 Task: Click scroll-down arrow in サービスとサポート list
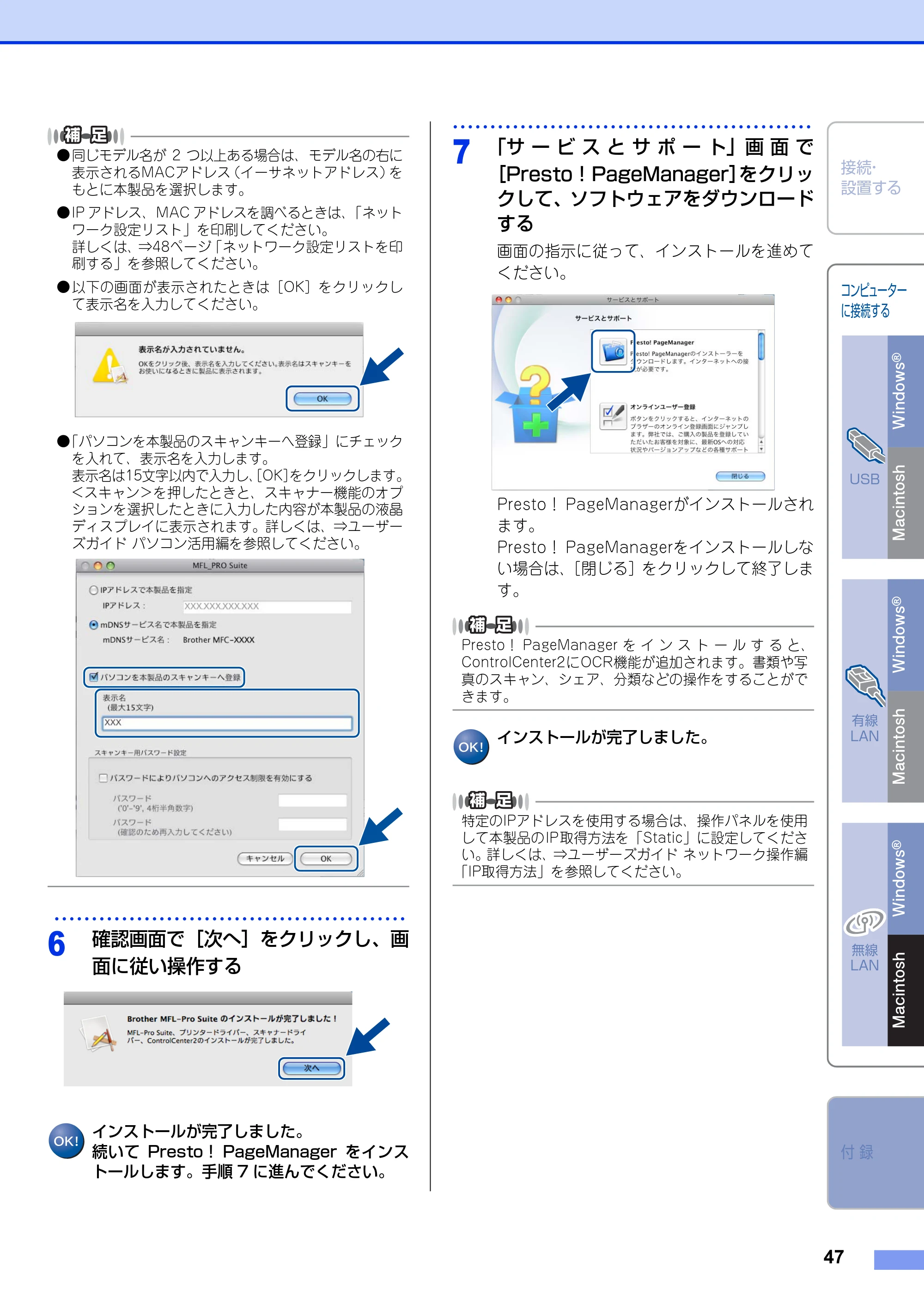[x=761, y=449]
